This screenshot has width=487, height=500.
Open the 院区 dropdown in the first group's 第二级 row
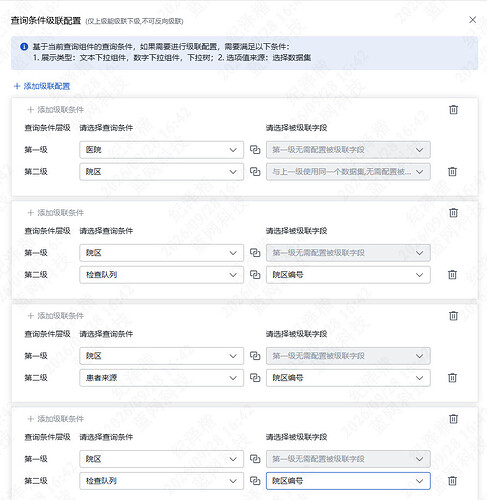tap(161, 172)
